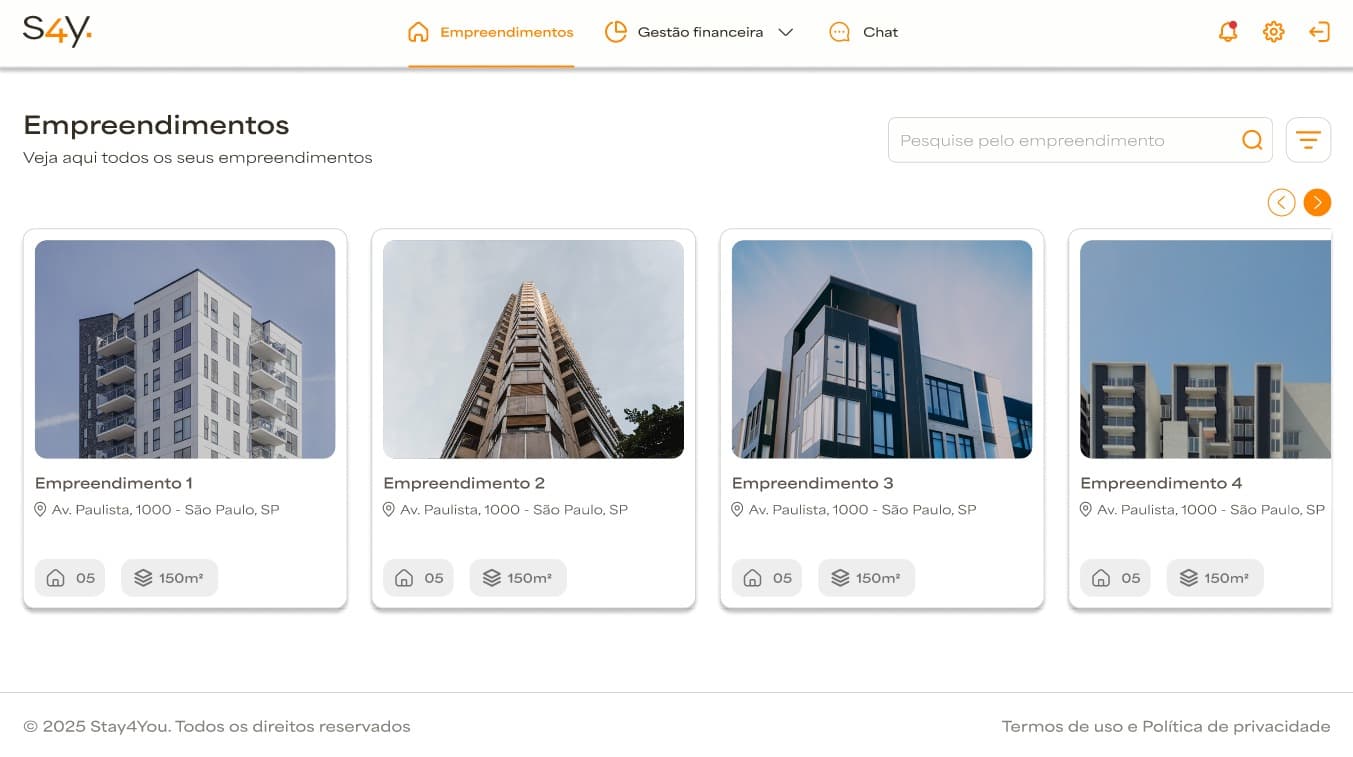Click the Empreendimento 1 building photo
This screenshot has height=757, width=1353.
click(185, 349)
